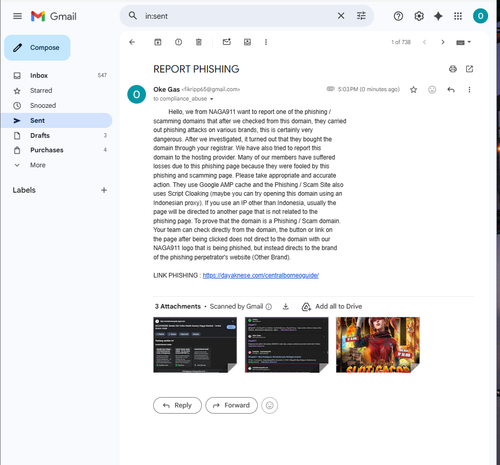
Task: Select the Sent folder
Action: (x=57, y=120)
